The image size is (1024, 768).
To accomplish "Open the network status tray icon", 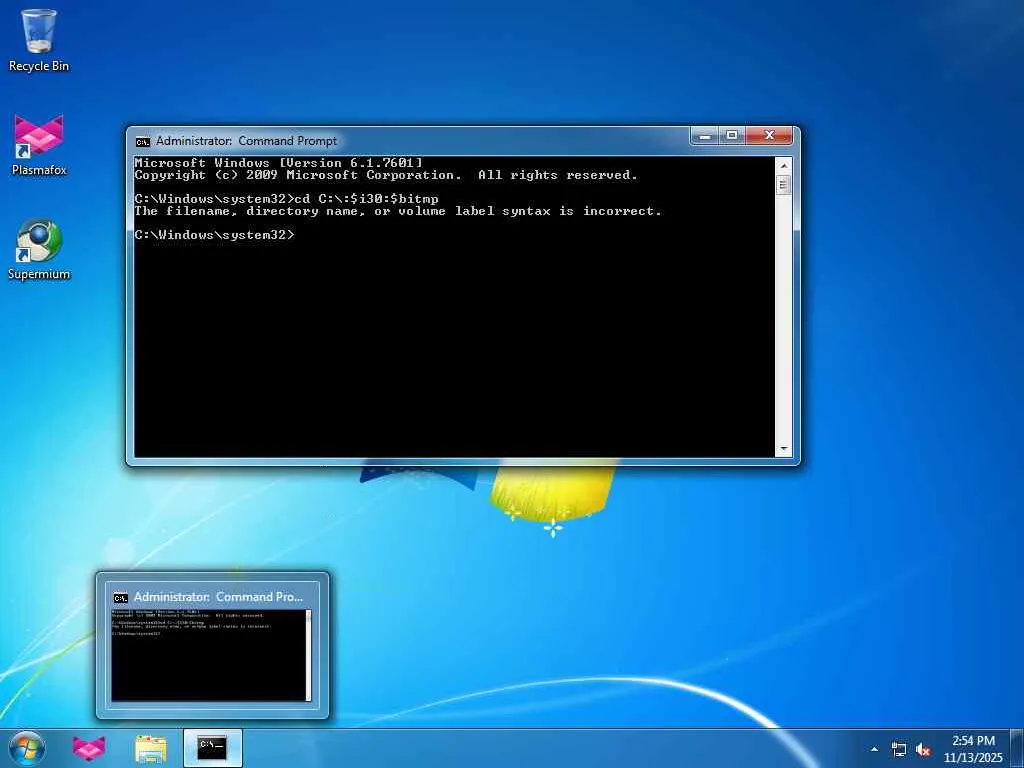I will point(899,749).
